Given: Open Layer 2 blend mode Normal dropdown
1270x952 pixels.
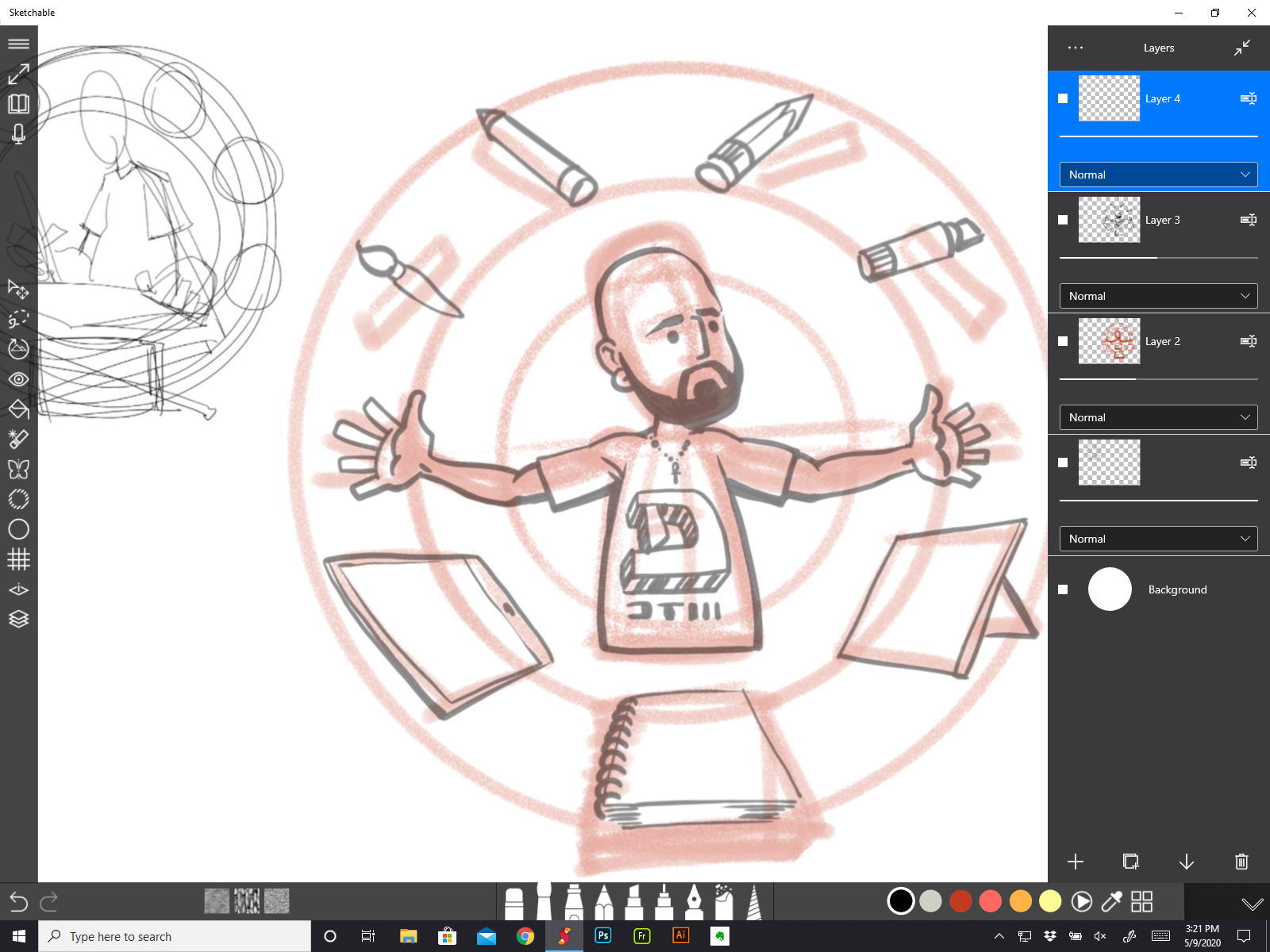Looking at the screenshot, I should pyautogui.click(x=1159, y=417).
